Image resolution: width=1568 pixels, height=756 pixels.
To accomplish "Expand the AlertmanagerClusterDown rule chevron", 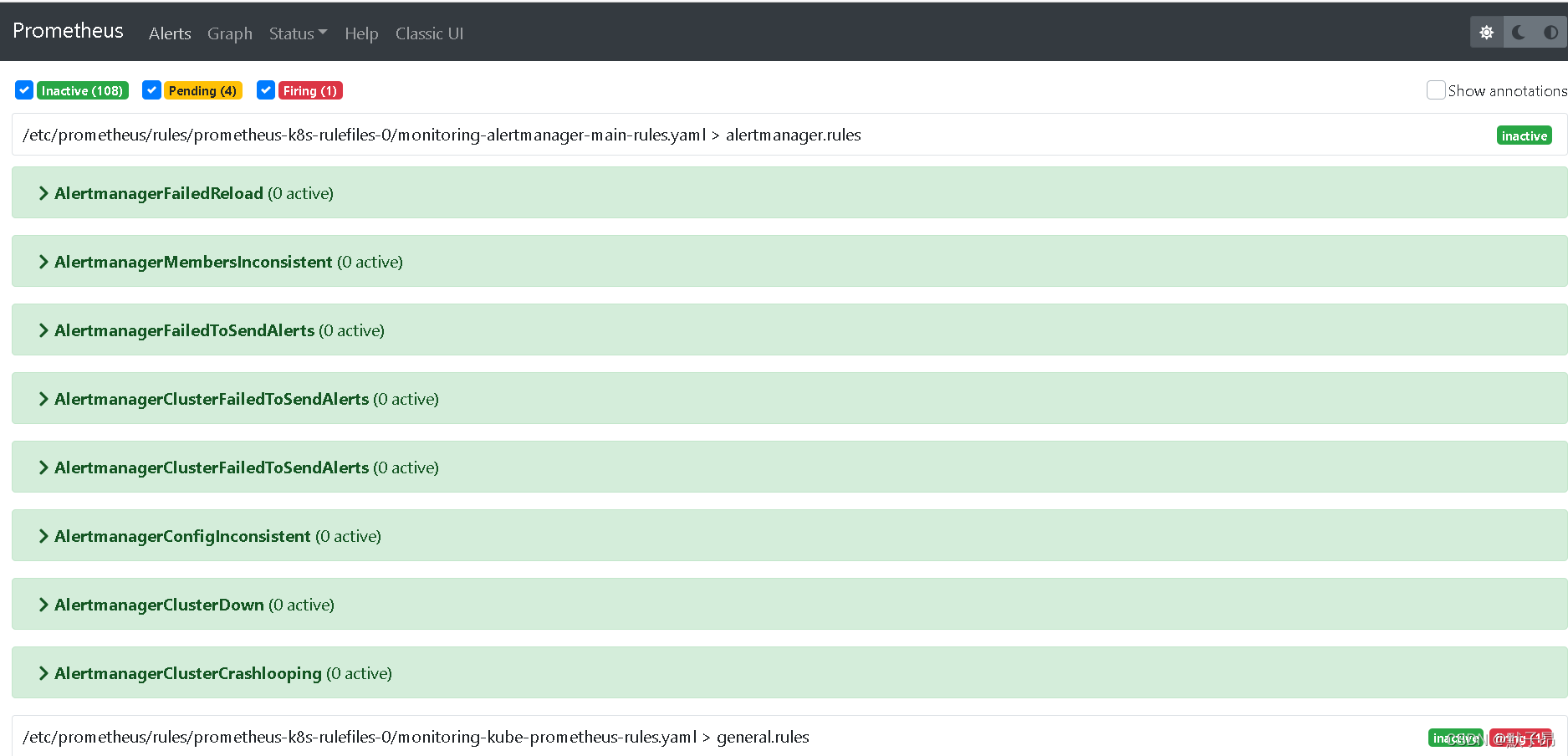I will tap(43, 605).
